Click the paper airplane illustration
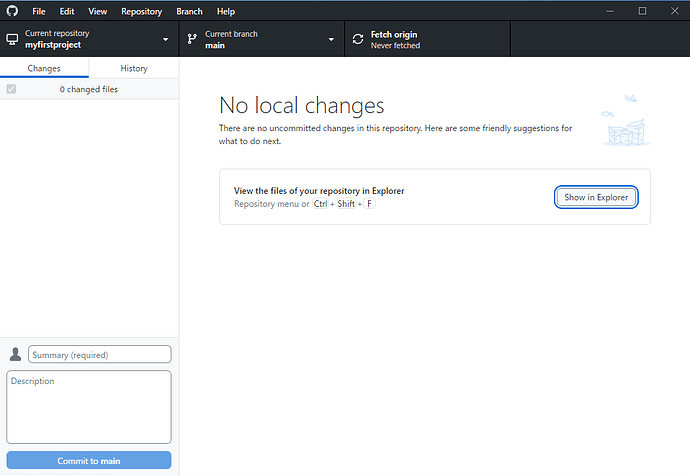690x476 pixels. 629,99
